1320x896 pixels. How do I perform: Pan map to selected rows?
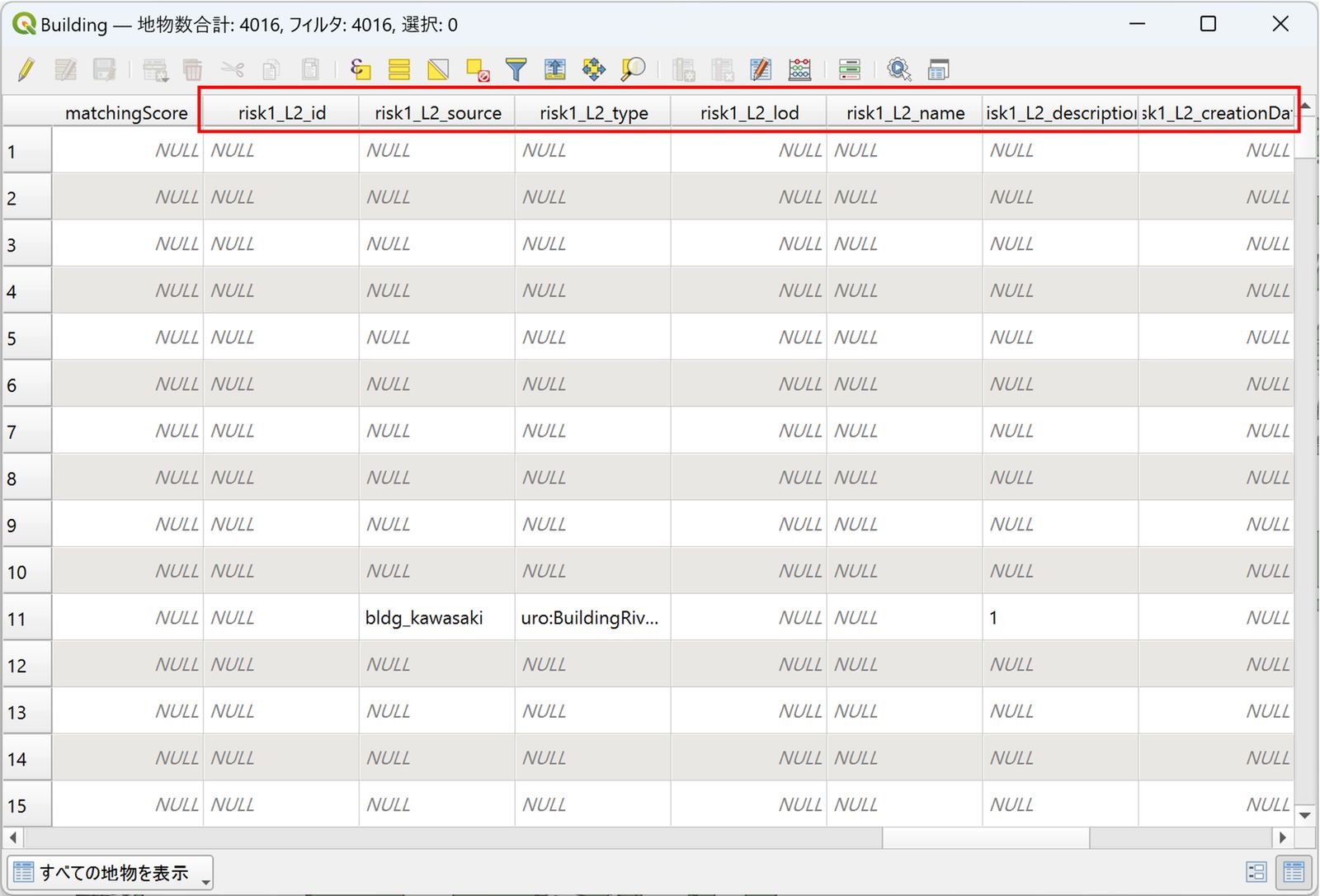[x=594, y=69]
